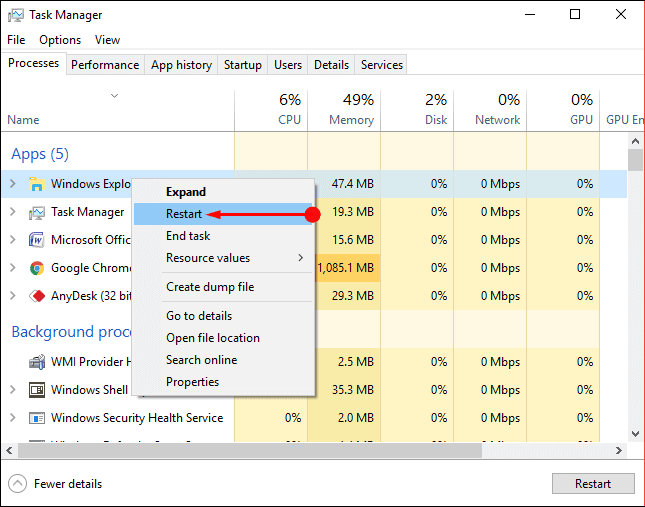Open the Options menu

click(x=60, y=40)
